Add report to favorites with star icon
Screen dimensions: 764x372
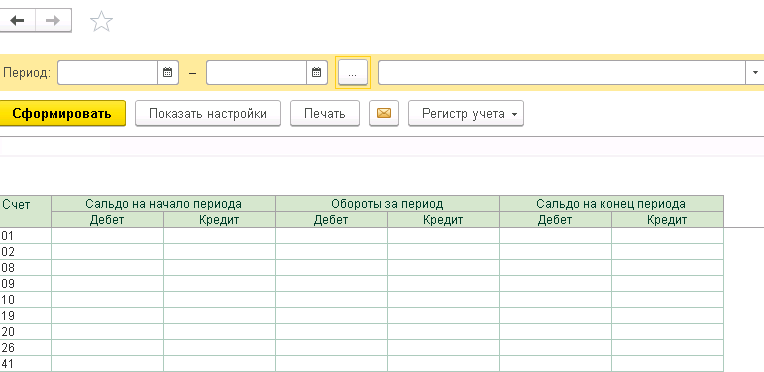101,21
